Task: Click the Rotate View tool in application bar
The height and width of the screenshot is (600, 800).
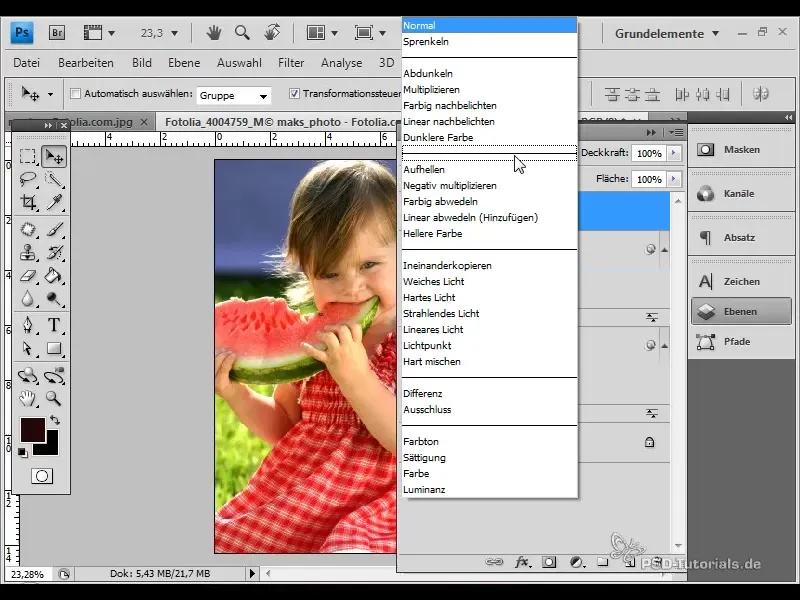Action: [x=271, y=33]
